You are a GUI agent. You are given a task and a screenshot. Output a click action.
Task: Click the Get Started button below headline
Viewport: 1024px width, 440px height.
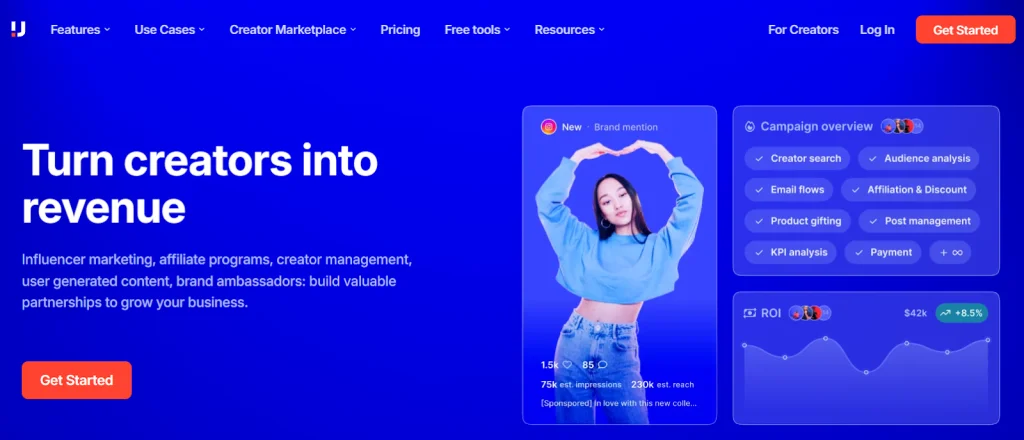pyautogui.click(x=76, y=380)
